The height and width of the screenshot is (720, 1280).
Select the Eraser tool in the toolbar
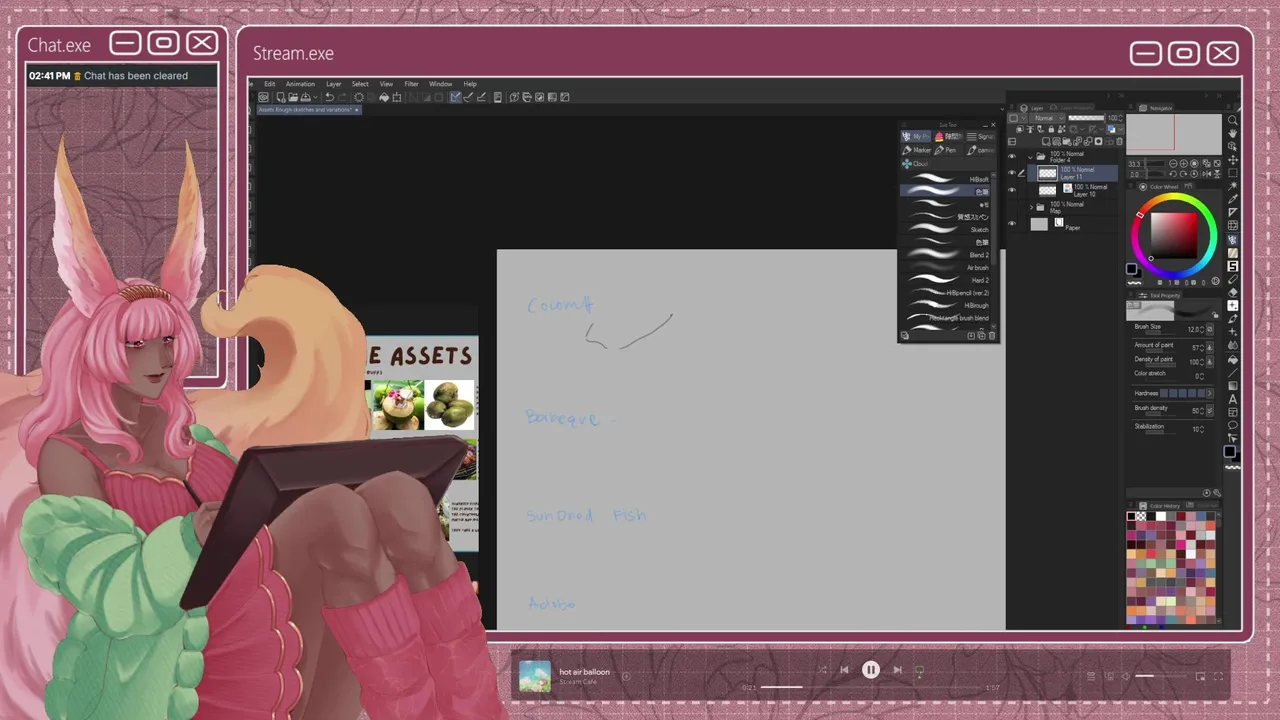tap(1232, 294)
